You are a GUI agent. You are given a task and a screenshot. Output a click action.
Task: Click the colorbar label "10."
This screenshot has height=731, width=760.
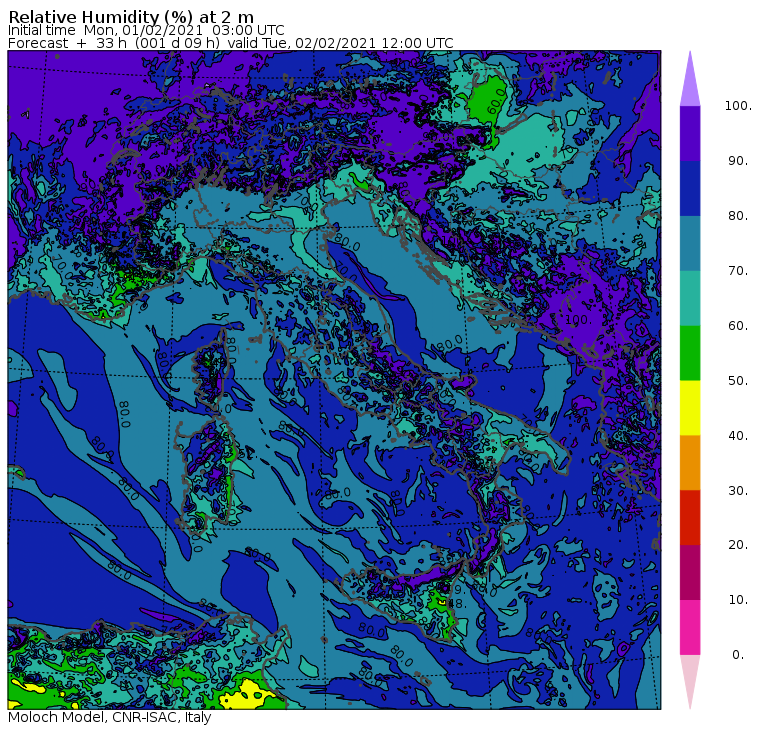[738, 600]
